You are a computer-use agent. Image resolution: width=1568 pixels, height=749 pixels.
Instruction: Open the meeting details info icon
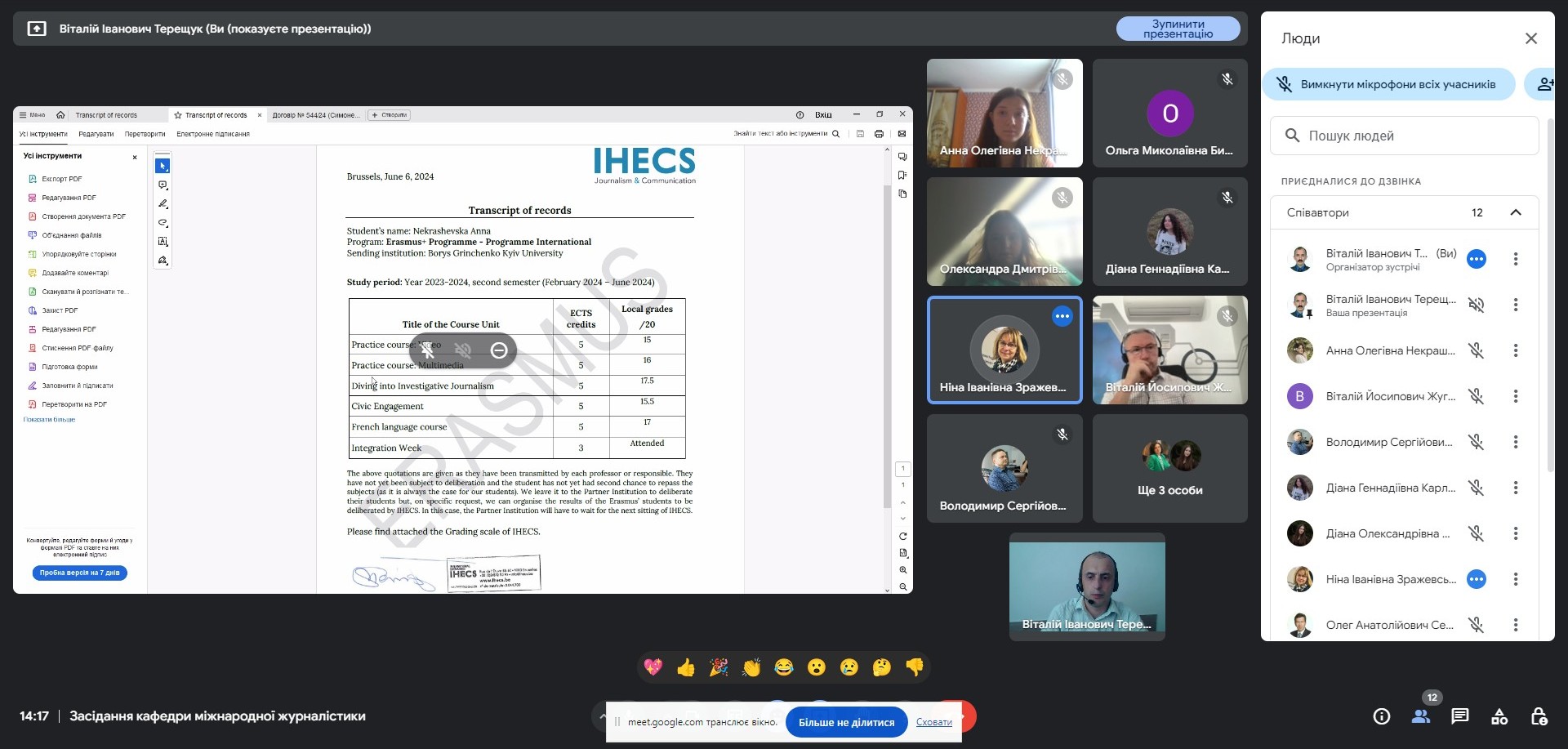tap(1381, 716)
